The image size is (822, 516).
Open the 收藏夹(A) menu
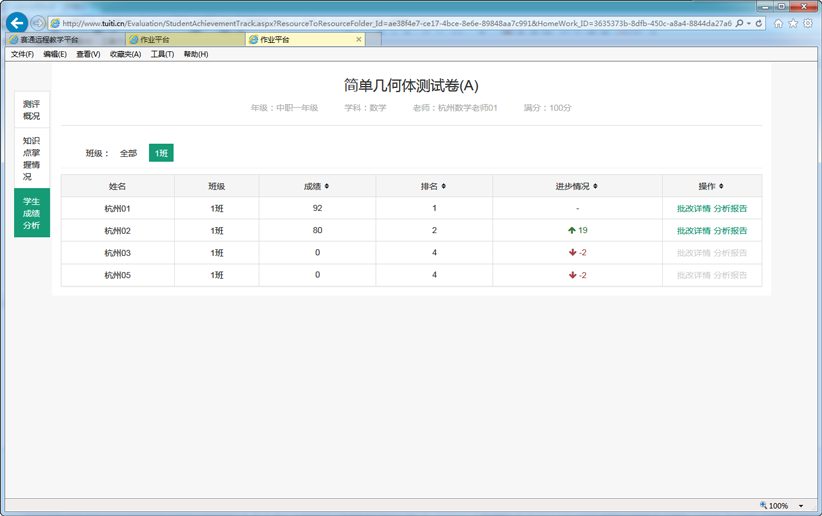coord(125,55)
